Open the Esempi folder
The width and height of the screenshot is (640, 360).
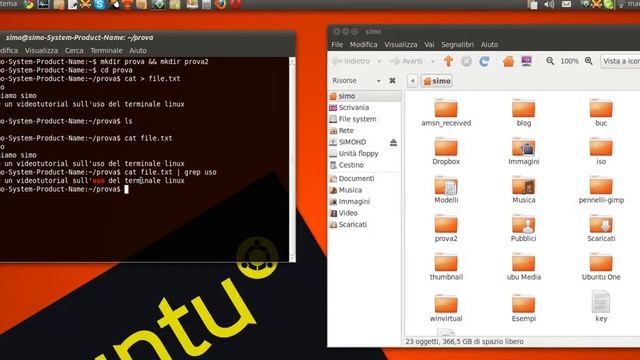point(523,308)
